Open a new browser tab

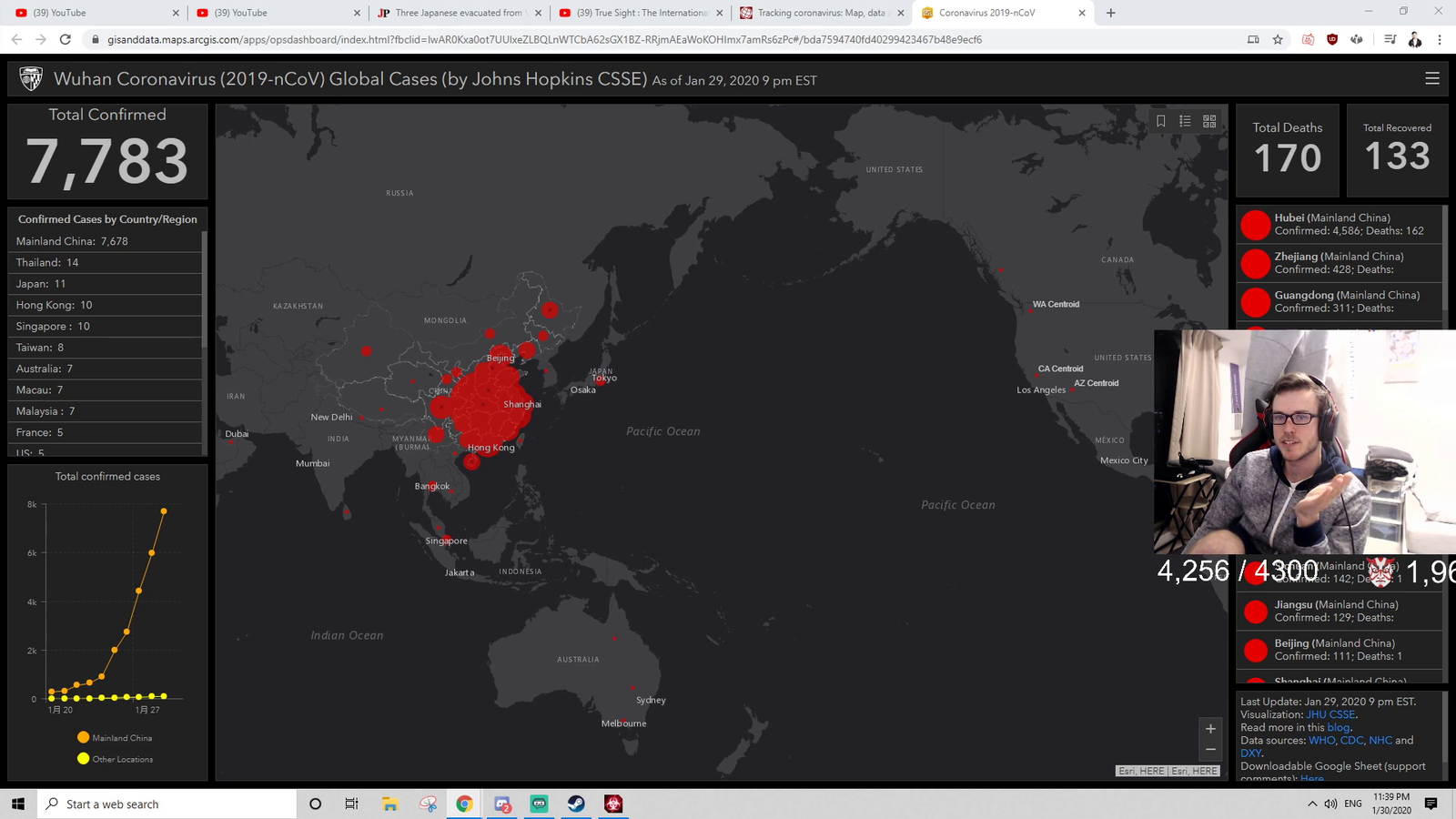click(x=1111, y=13)
